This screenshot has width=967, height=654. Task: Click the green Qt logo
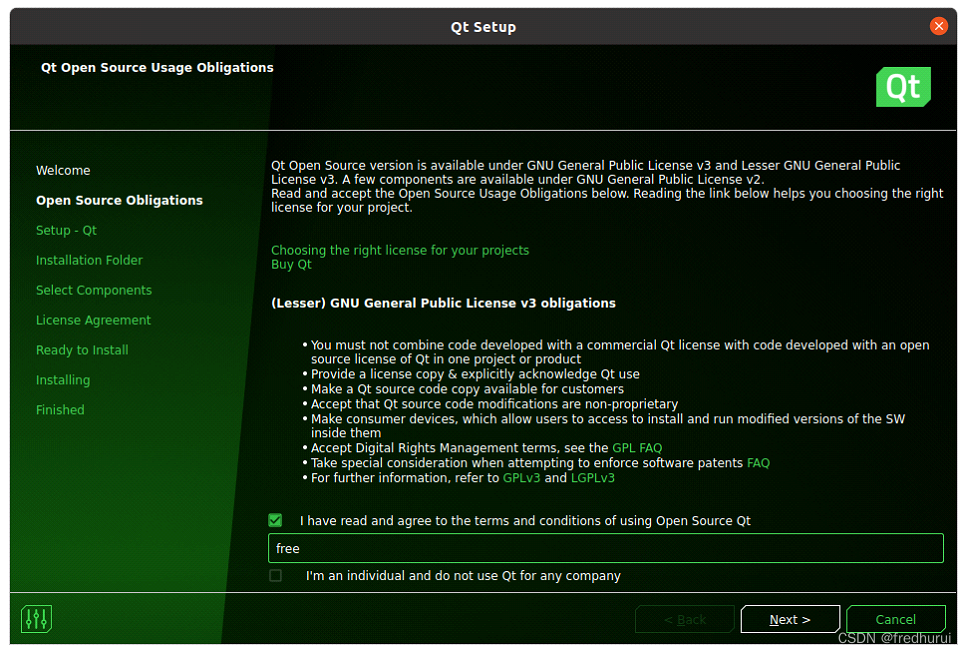click(x=903, y=87)
